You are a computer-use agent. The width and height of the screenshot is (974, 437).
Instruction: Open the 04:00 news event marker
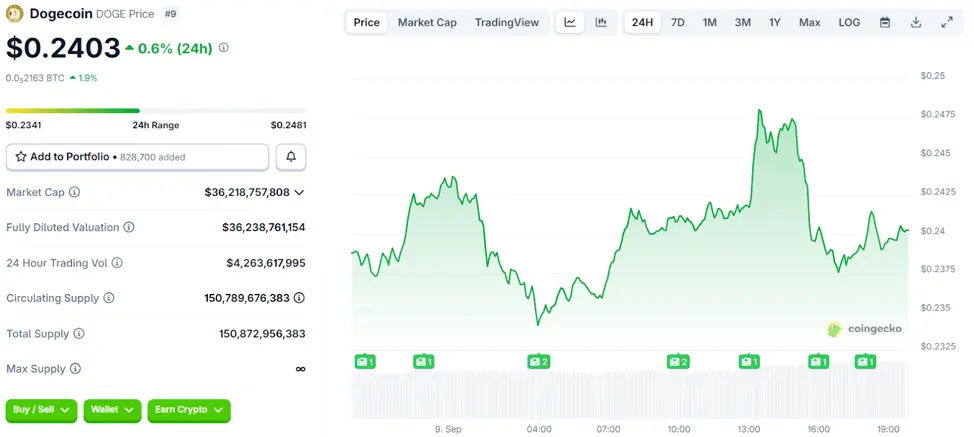pyautogui.click(x=538, y=361)
